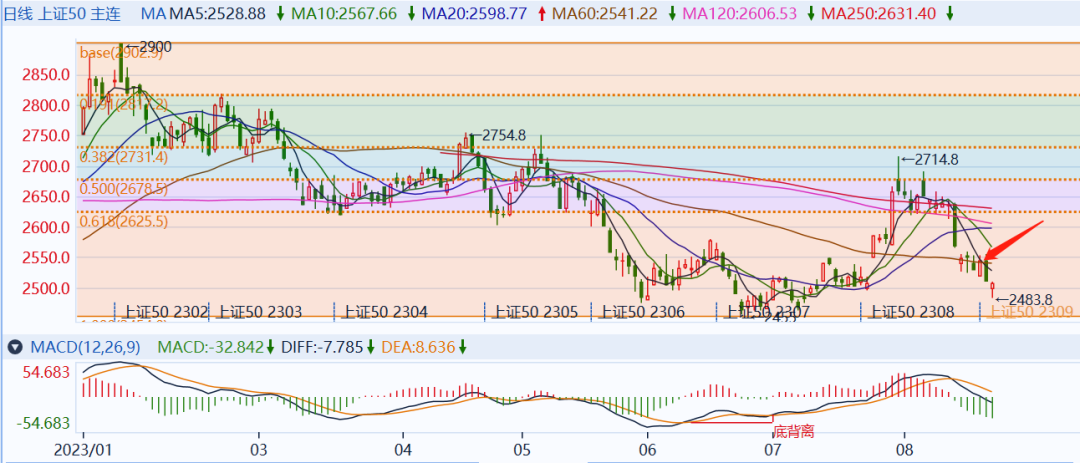Click the 05 month axis label
The image size is (1080, 463).
coord(521,448)
